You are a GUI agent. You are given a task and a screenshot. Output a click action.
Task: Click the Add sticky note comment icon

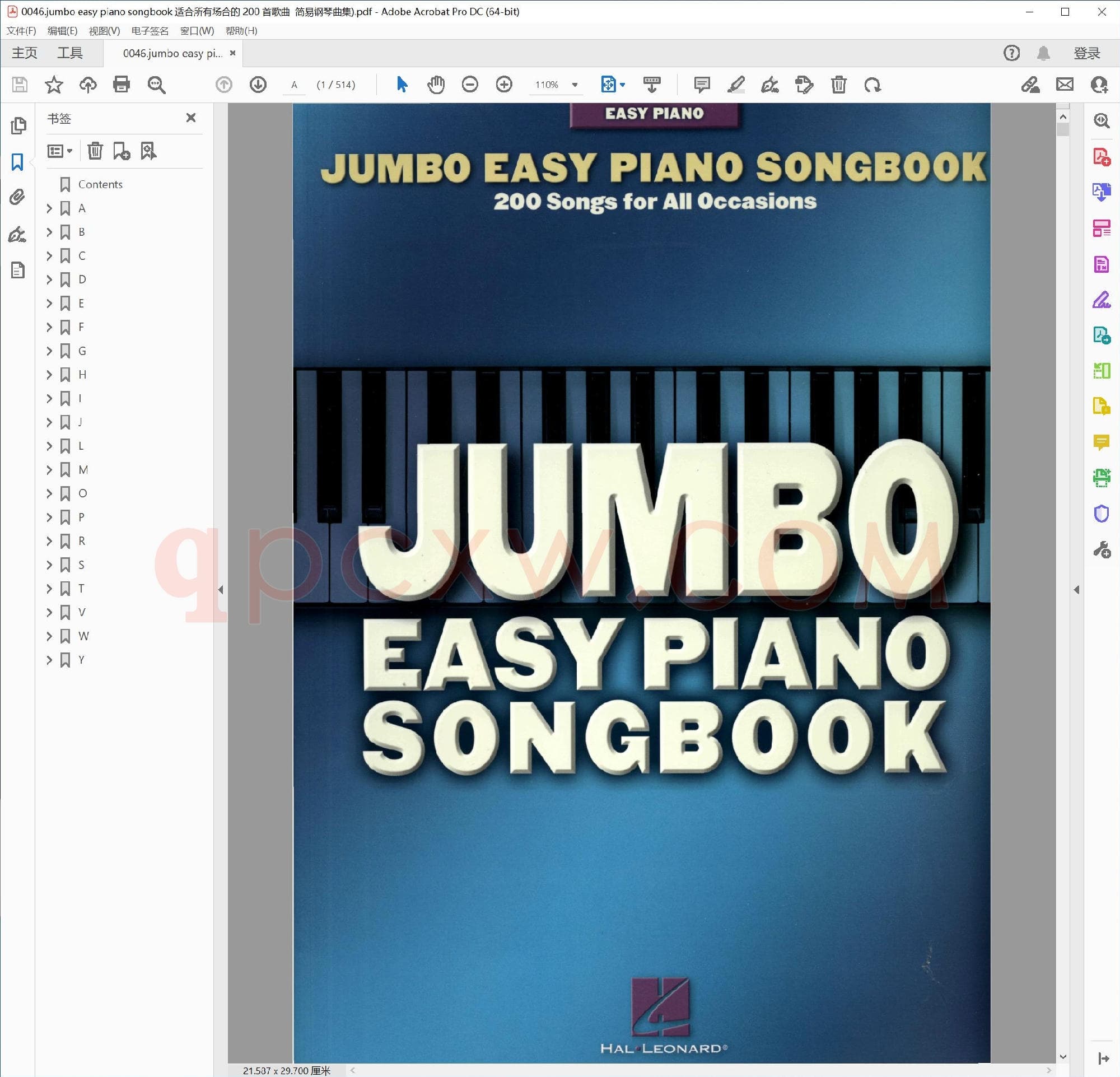[x=701, y=85]
